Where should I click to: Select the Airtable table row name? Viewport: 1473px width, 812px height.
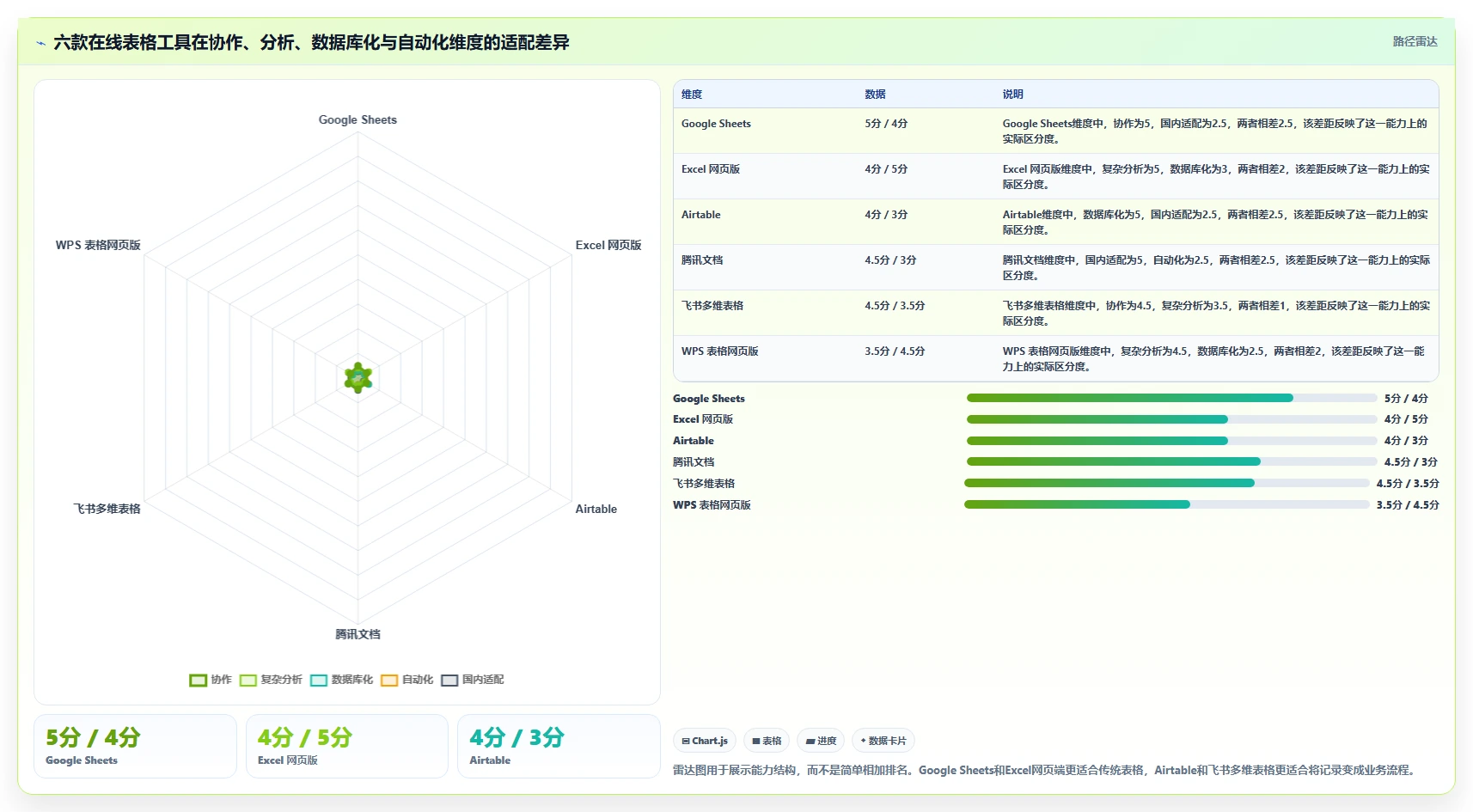click(701, 215)
